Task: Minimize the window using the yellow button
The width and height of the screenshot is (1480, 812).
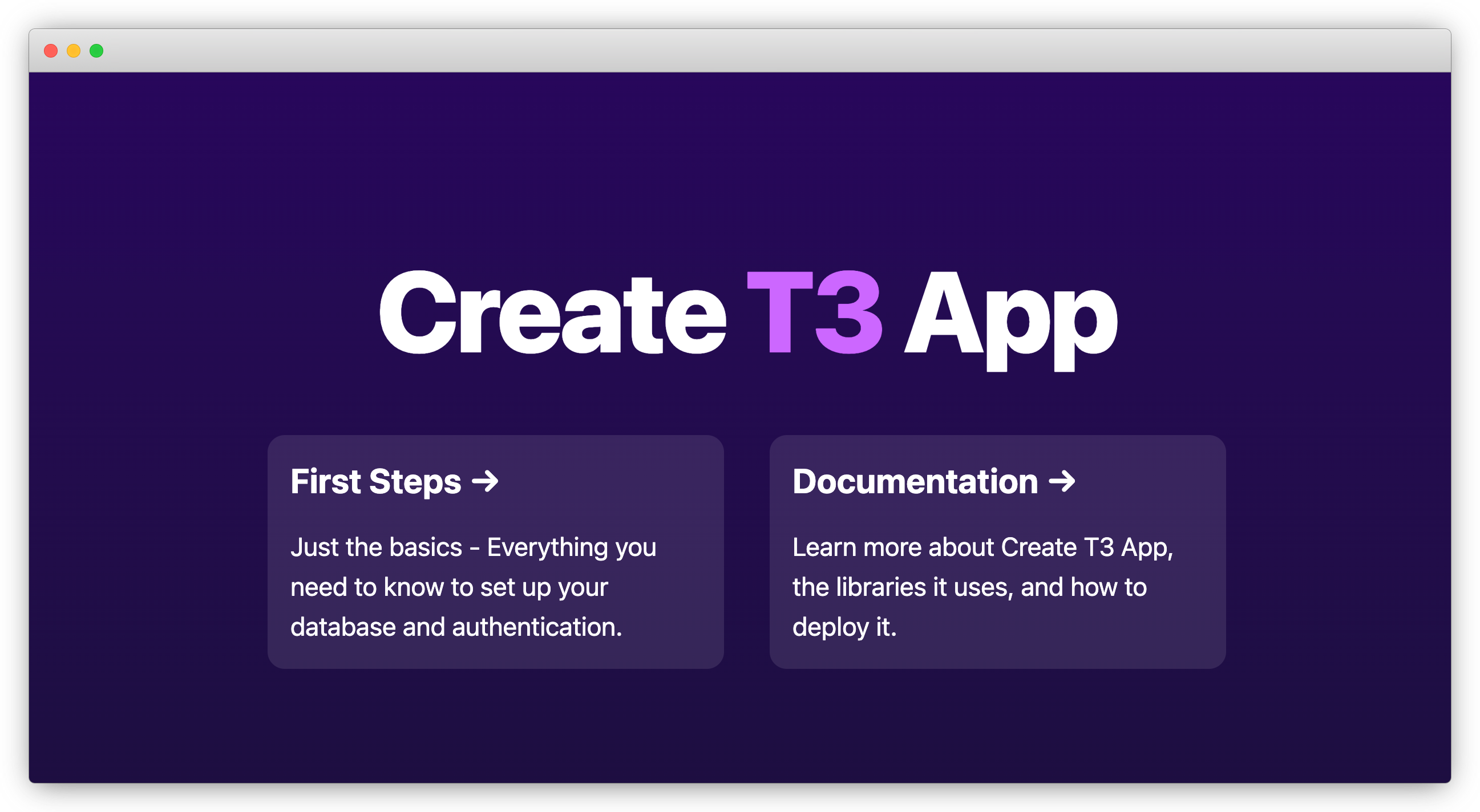Action: click(74, 51)
